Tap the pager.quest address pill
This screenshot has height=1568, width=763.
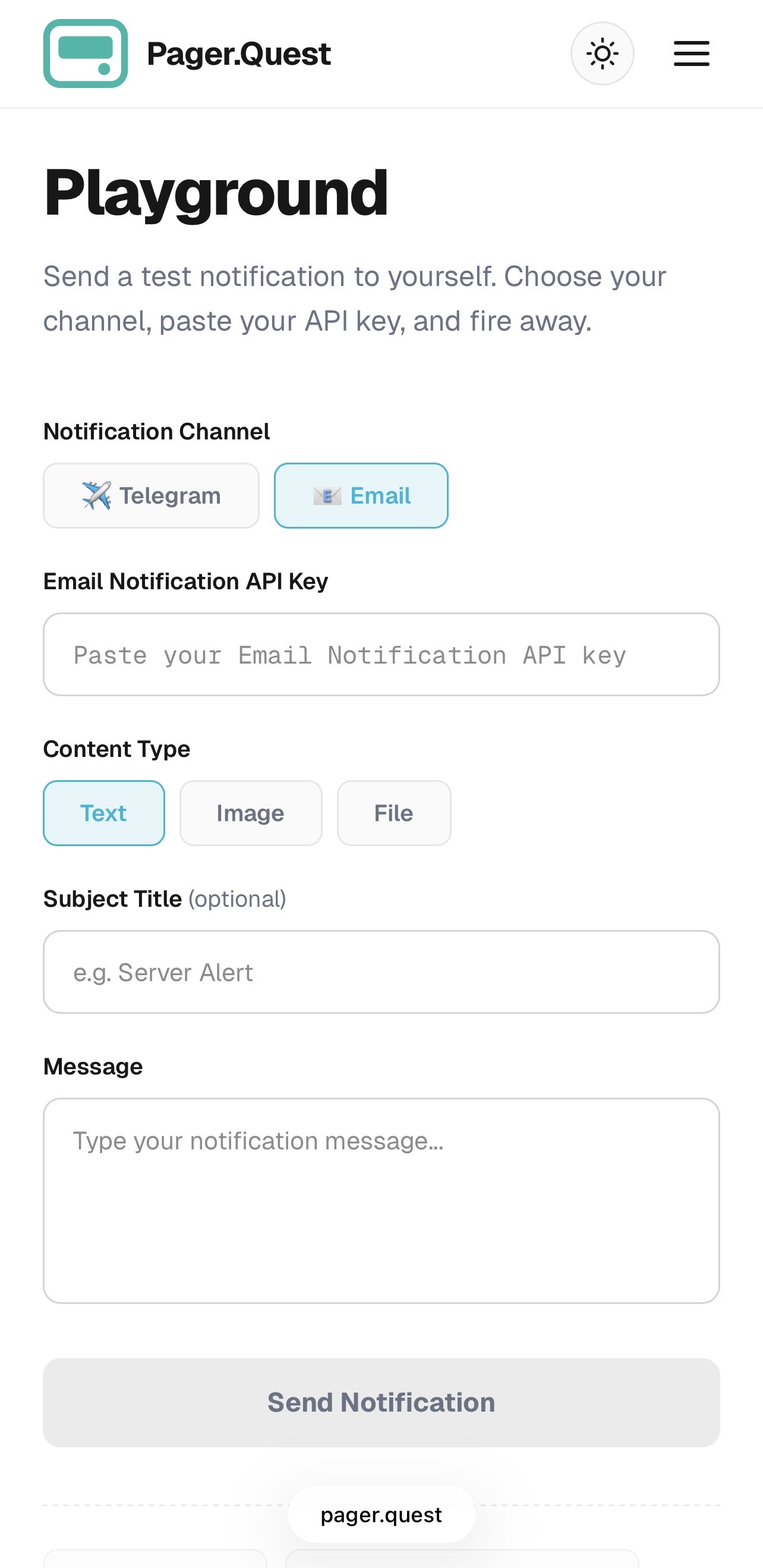click(381, 1514)
